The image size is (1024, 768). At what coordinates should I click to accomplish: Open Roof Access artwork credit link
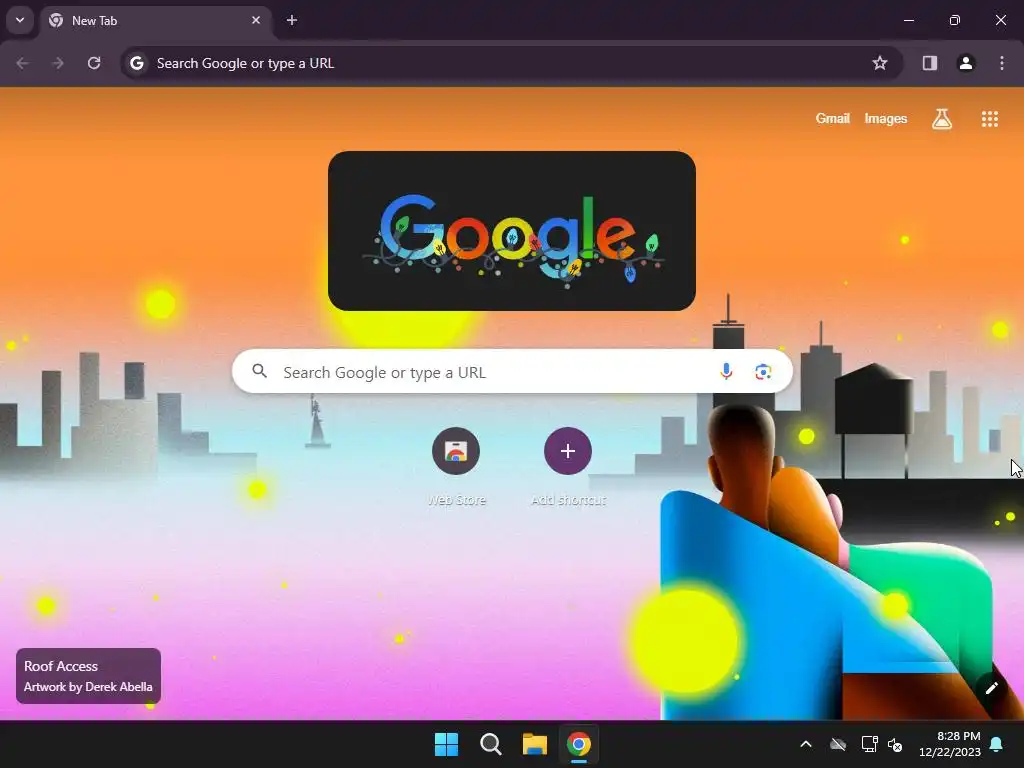(88, 676)
